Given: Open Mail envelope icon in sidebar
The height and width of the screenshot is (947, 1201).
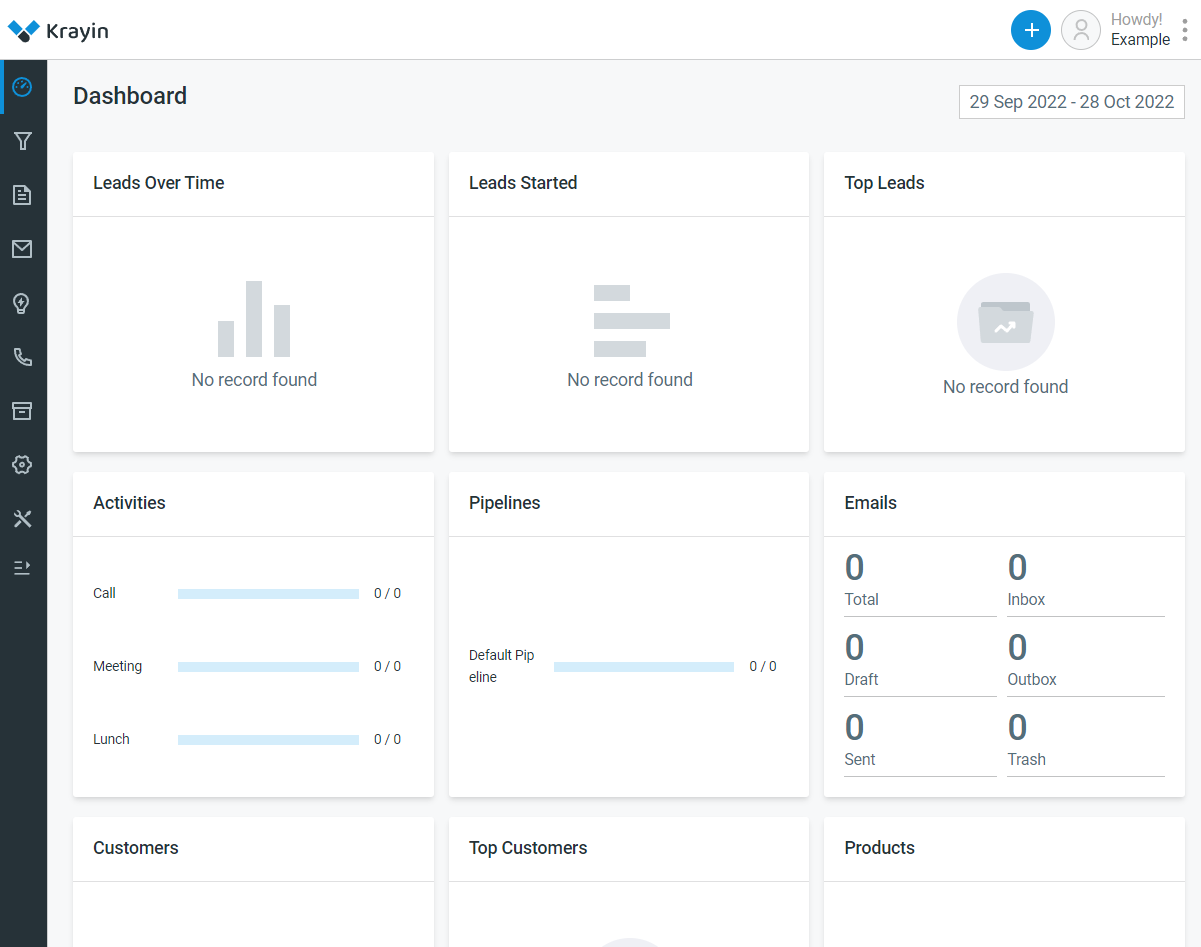Looking at the screenshot, I should click(x=22, y=249).
